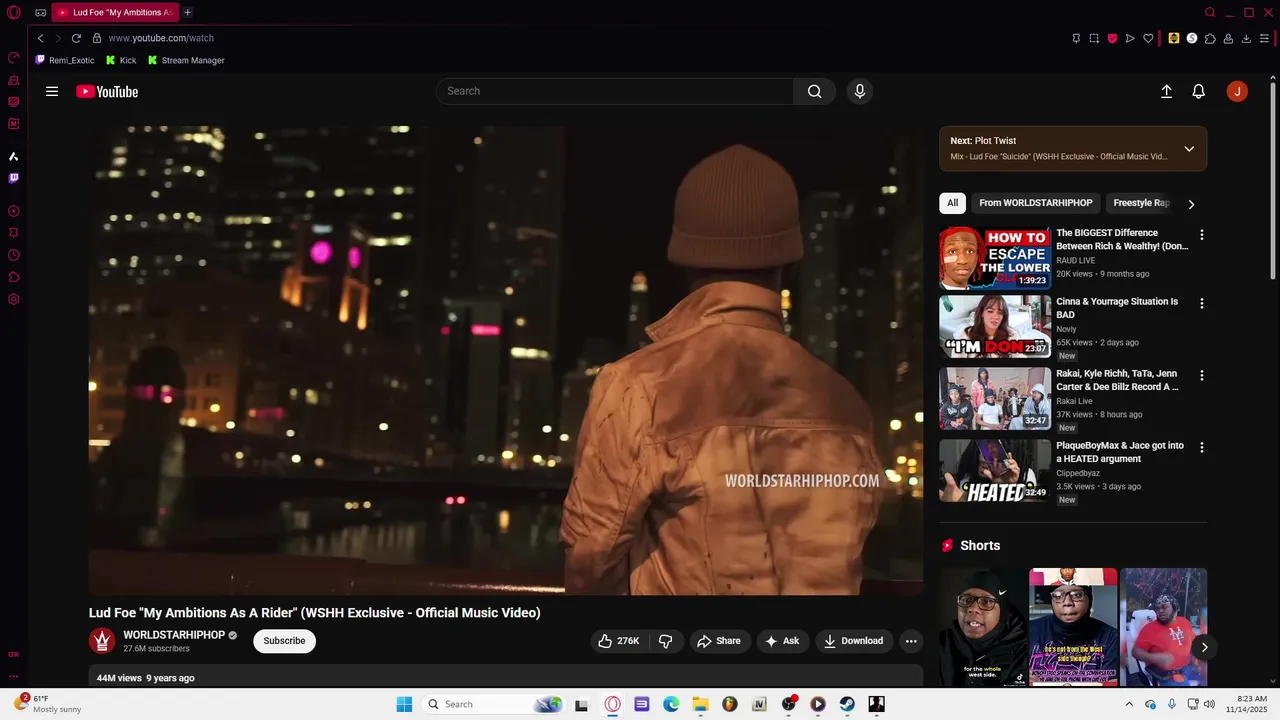Open the Opera GX Corner gamepad icon
Screen dimensions: 1280x720
(x=40, y=13)
